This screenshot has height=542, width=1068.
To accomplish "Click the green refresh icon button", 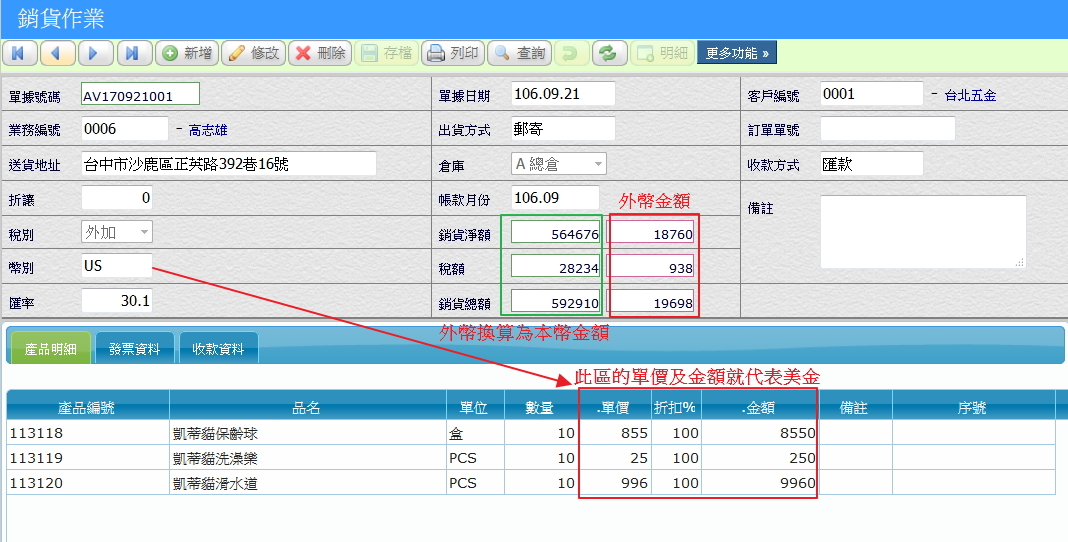I will tap(608, 53).
